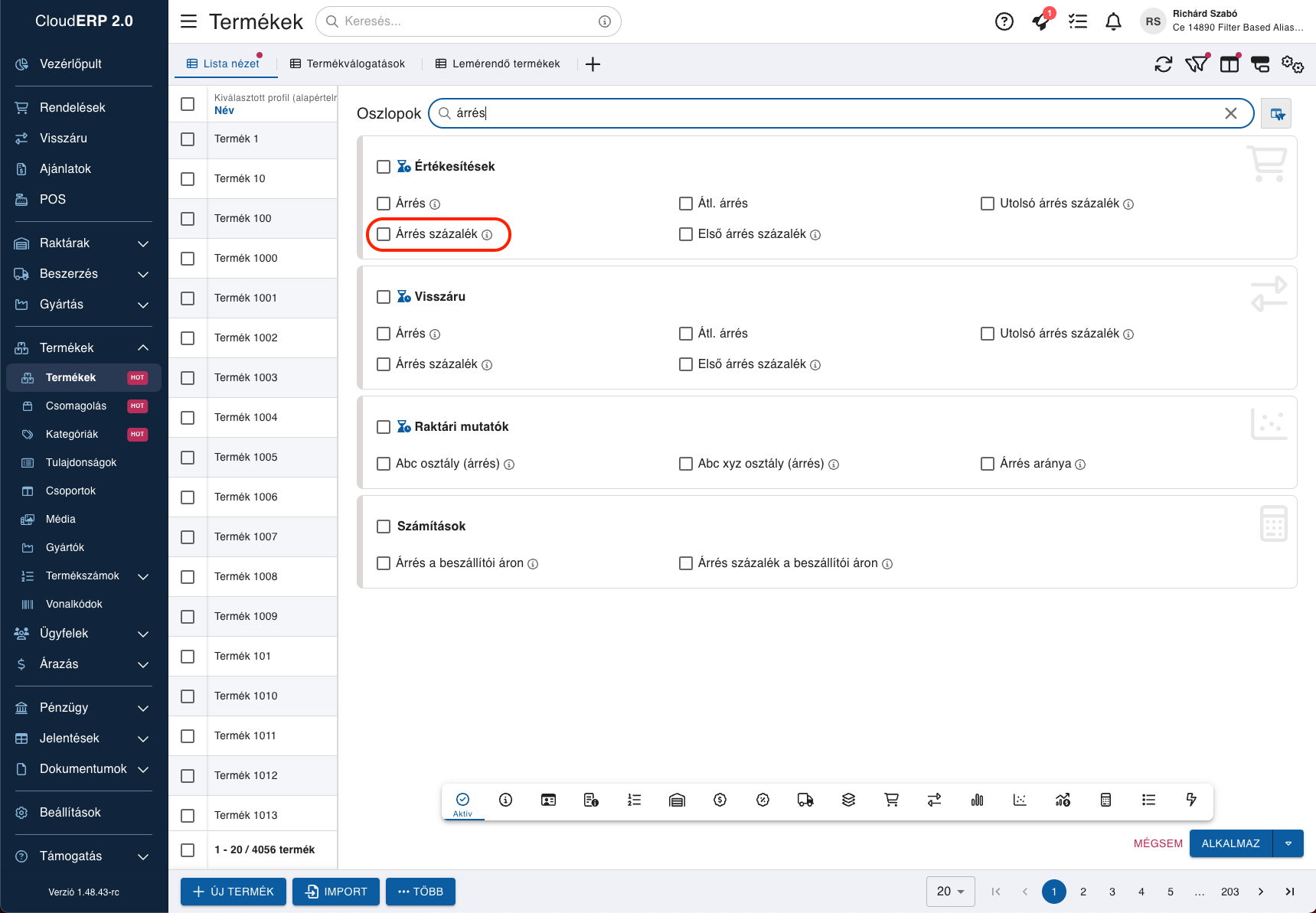Enable the Abc osztály (árrés) column

click(384, 464)
